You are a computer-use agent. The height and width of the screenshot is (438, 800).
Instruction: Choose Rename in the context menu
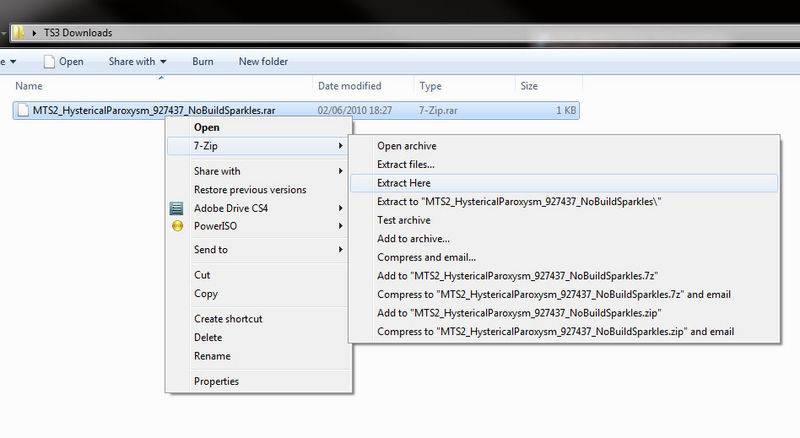[x=212, y=356]
